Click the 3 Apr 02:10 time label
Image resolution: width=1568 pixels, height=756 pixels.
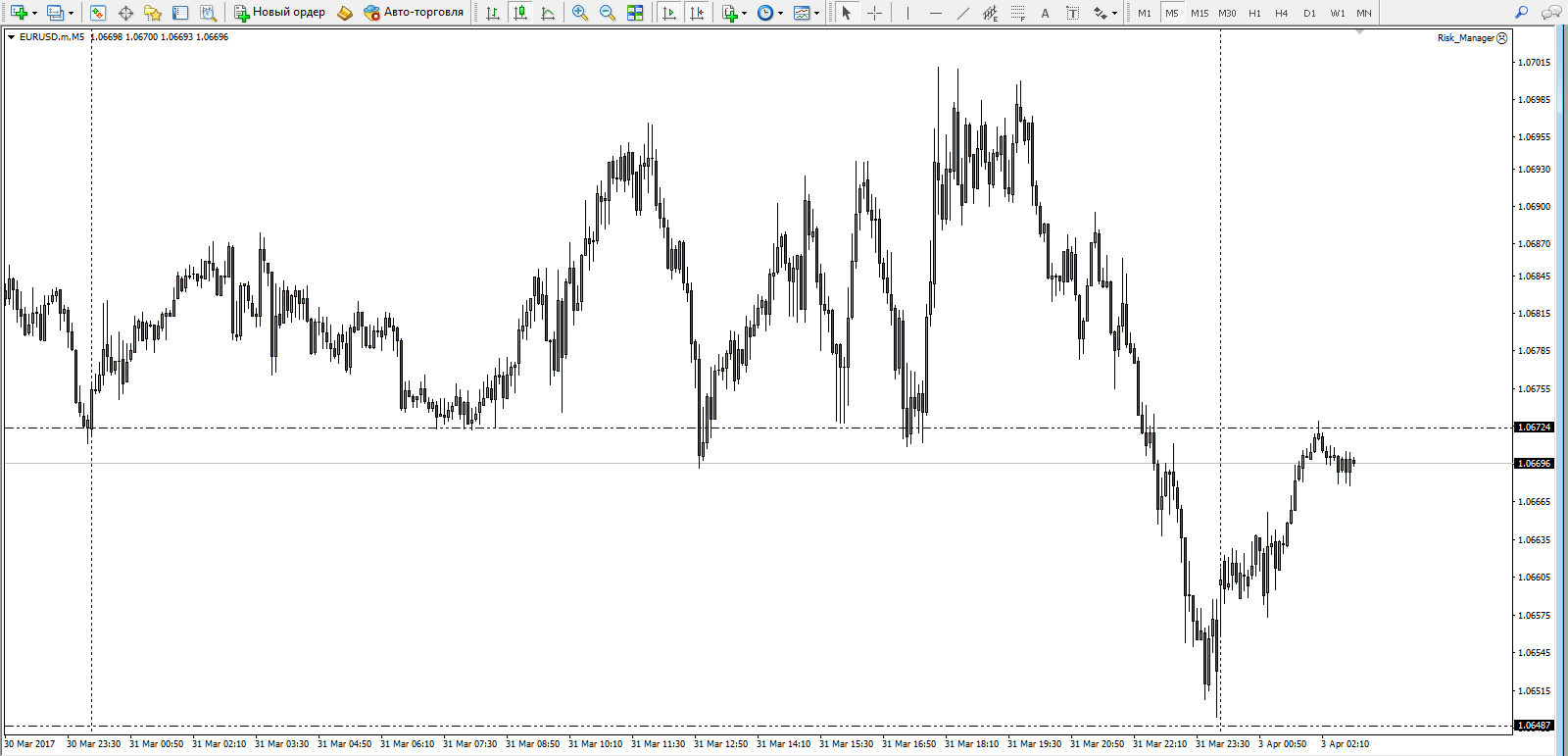[x=1345, y=744]
